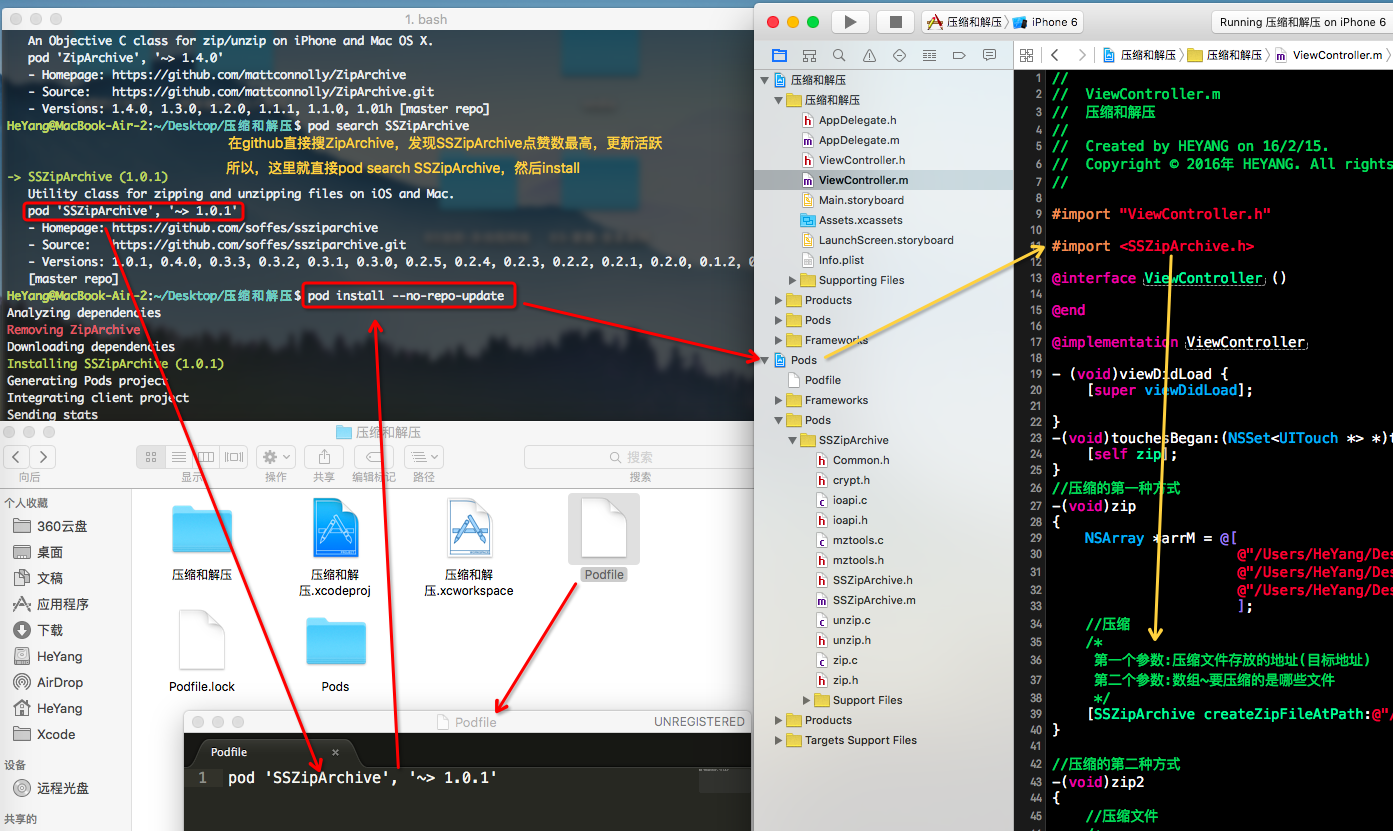Click the Xcode Stop button
Viewport: 1393px width, 831px height.
point(896,22)
